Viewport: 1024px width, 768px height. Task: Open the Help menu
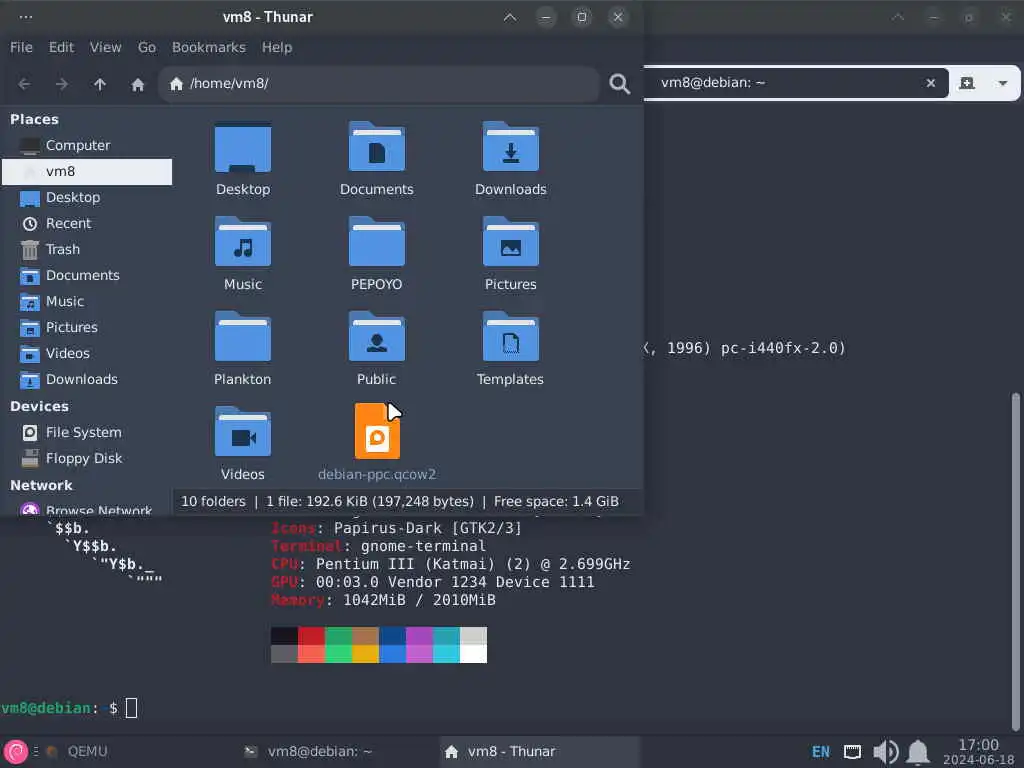277,48
